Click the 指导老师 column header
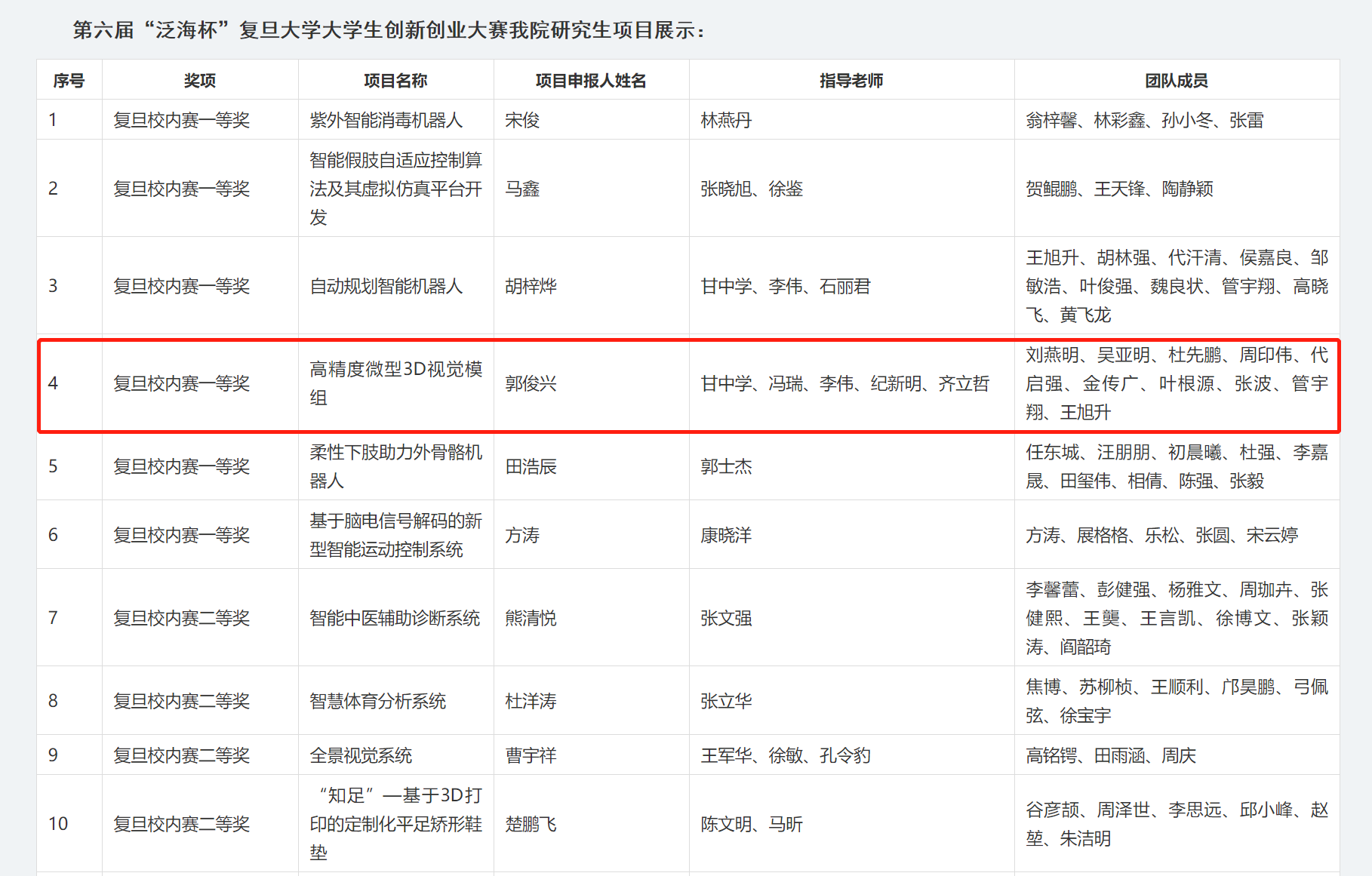Screen dimensions: 1372x876 (x=851, y=81)
